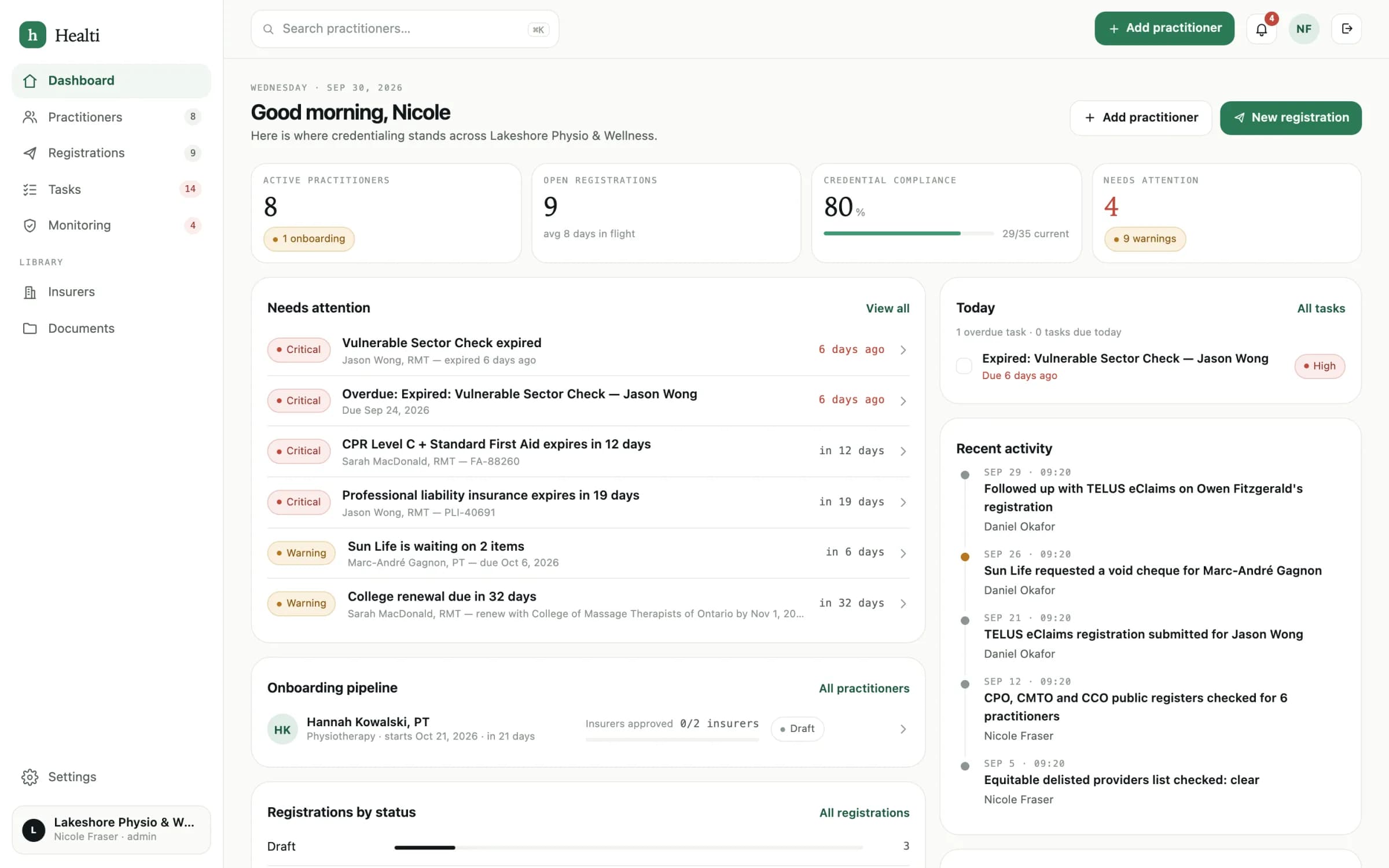The height and width of the screenshot is (868, 1389).
Task: Click the sign out icon in header
Action: pos(1346,29)
